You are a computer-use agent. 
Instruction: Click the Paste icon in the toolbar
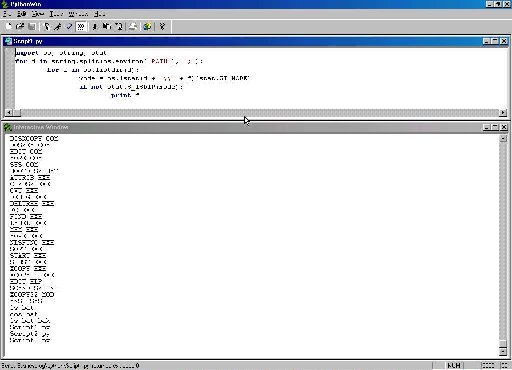[119, 26]
